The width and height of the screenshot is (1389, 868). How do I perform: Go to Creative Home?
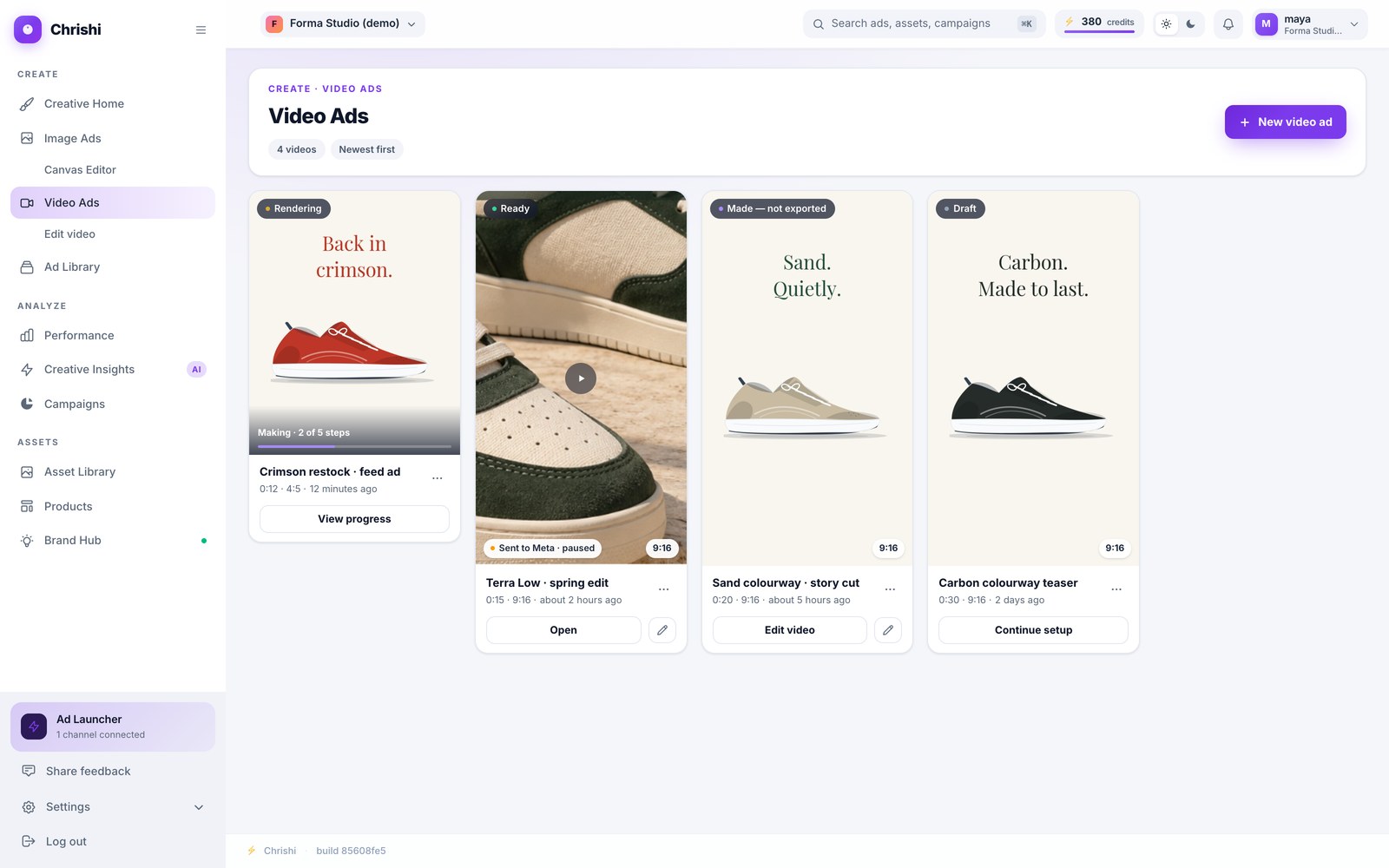113,104
